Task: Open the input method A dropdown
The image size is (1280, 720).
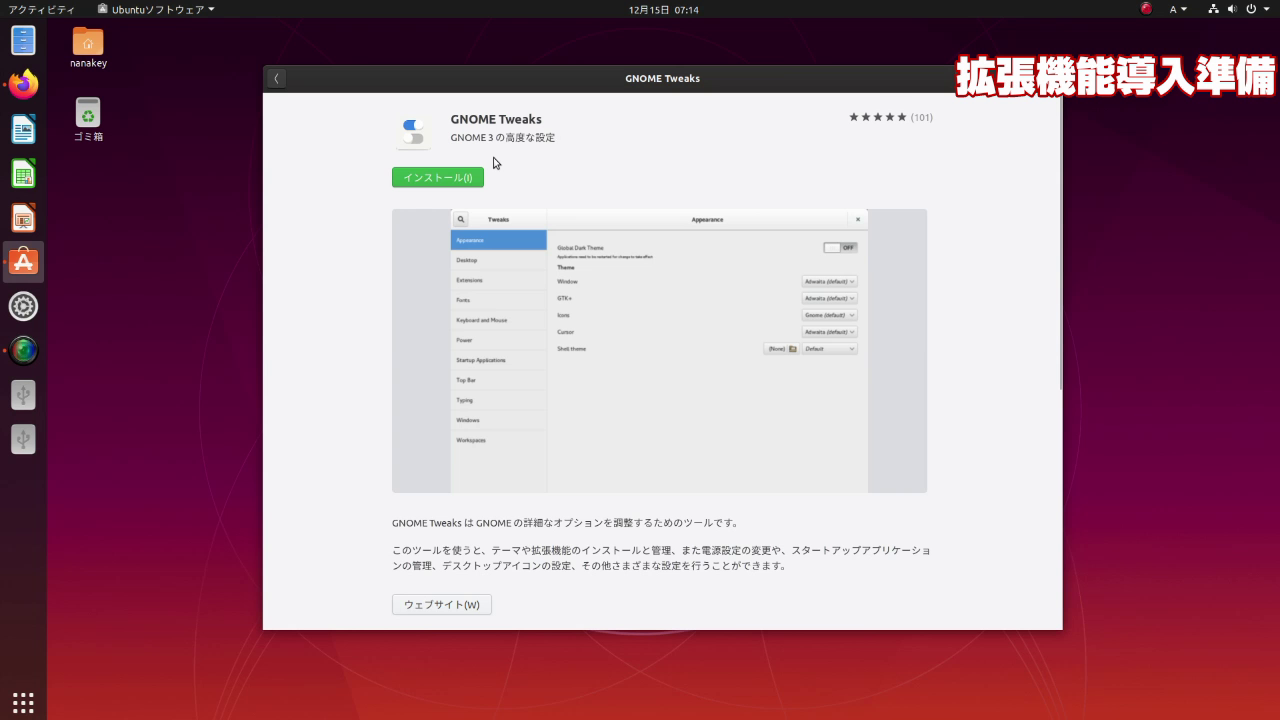Action: coord(1178,9)
